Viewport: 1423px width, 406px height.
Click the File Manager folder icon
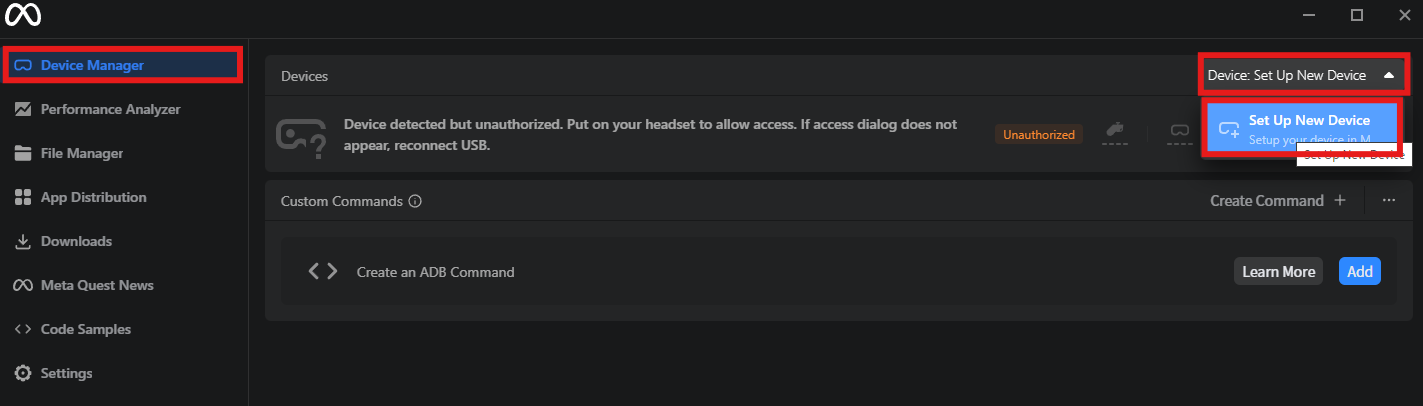pos(22,153)
